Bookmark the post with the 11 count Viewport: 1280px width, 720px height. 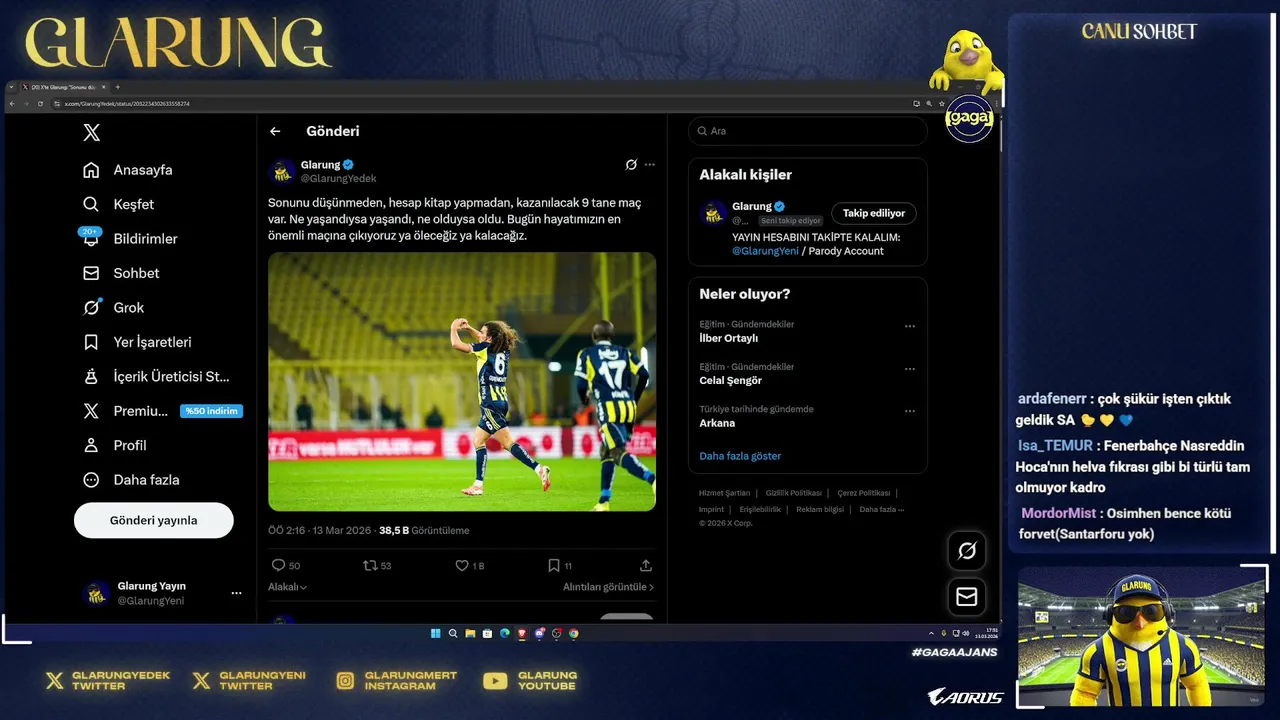pos(553,565)
